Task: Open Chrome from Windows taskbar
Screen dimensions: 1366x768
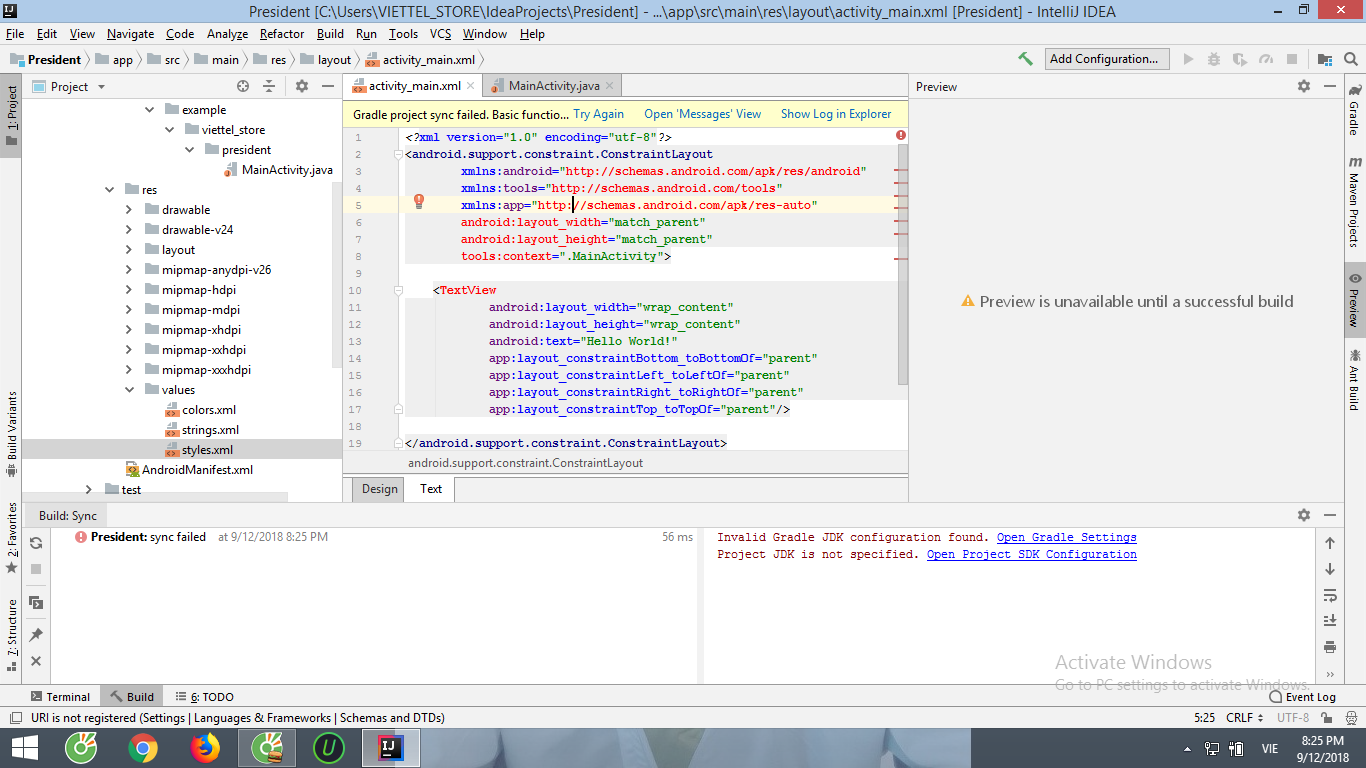Action: (143, 747)
